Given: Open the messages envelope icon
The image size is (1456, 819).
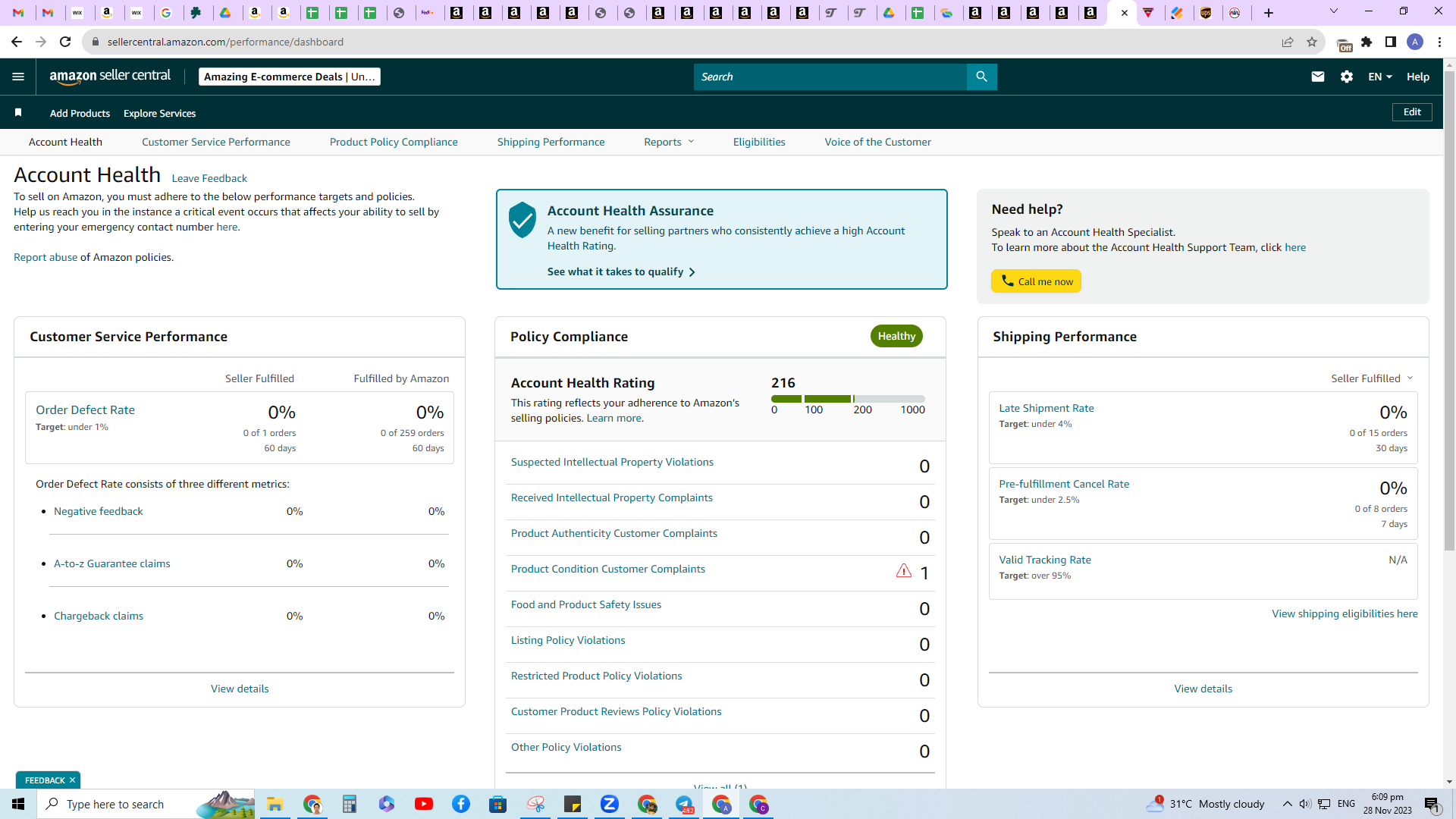Looking at the screenshot, I should 1318,77.
